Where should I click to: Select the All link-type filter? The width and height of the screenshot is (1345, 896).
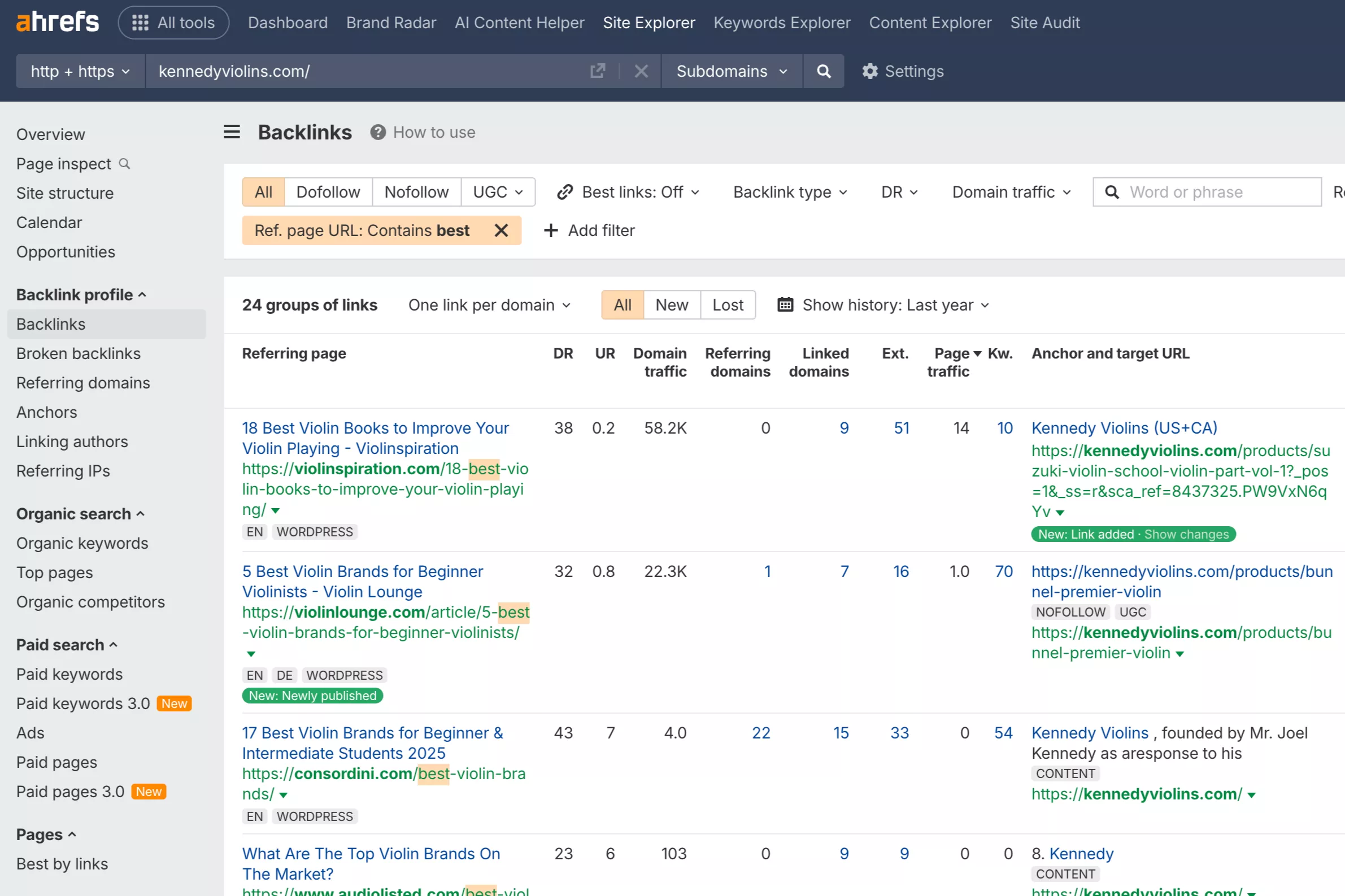click(x=263, y=192)
